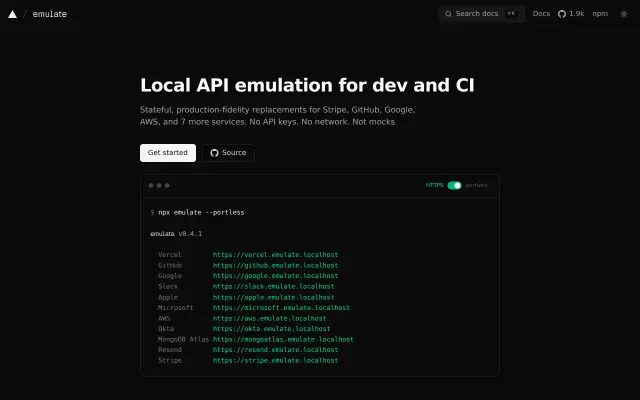
Task: Open the https://stripe.emulate.localhost link
Action: click(x=276, y=360)
